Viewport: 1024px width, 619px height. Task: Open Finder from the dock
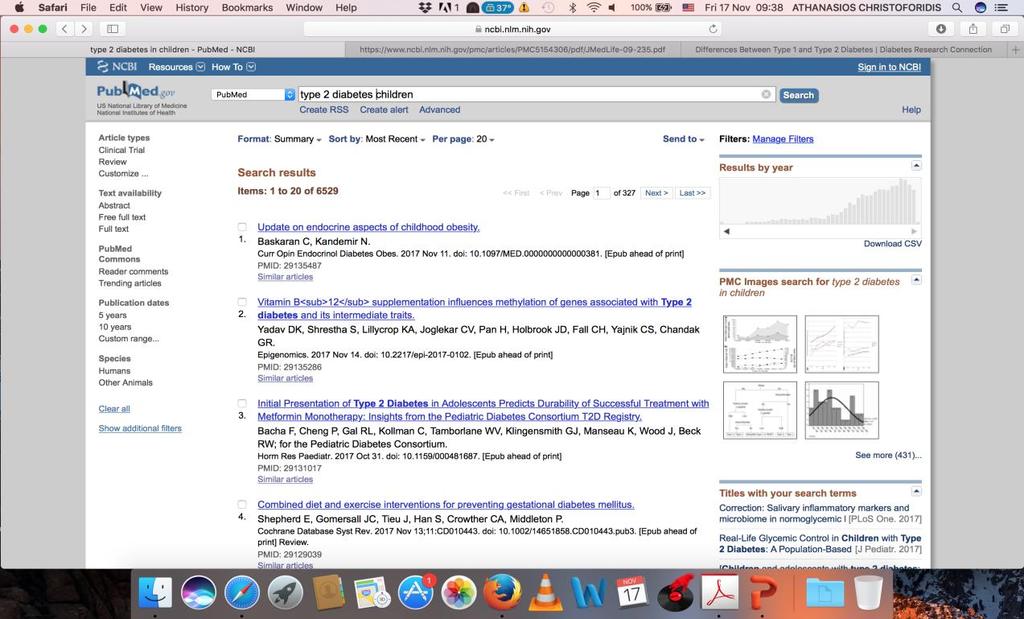155,593
